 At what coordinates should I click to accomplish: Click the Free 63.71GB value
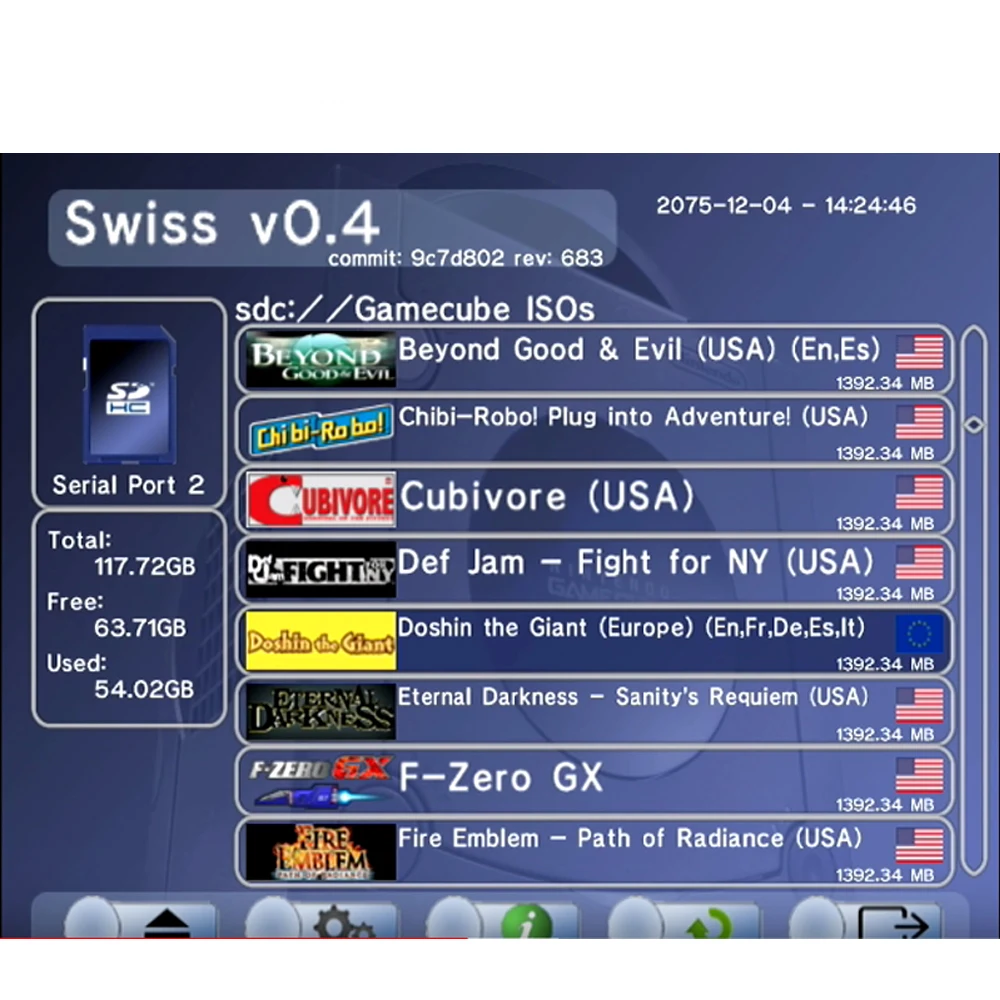click(x=140, y=628)
